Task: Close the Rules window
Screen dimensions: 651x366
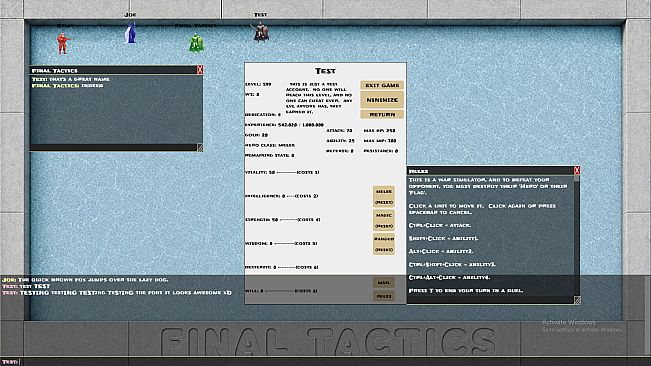Action: click(577, 171)
